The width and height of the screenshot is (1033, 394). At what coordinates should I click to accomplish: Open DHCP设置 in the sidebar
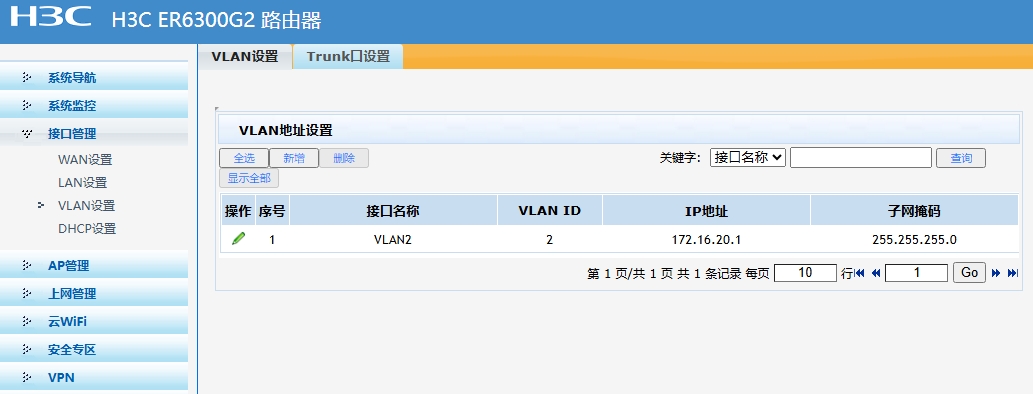pos(87,229)
